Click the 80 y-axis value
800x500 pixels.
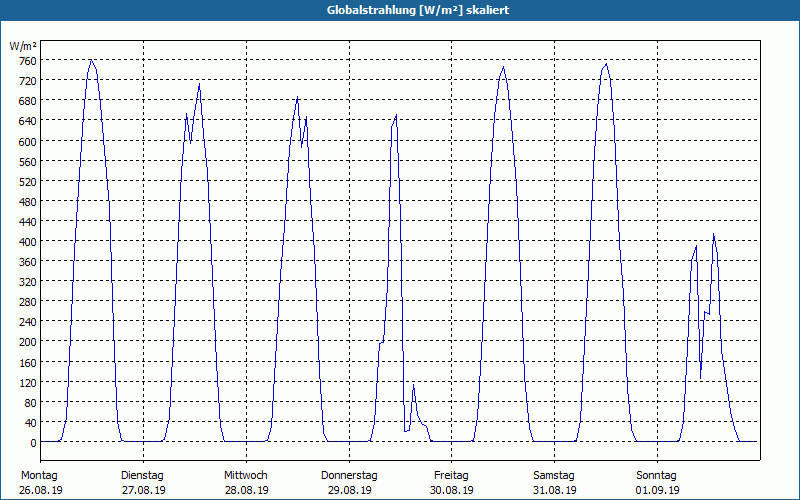[x=31, y=403]
